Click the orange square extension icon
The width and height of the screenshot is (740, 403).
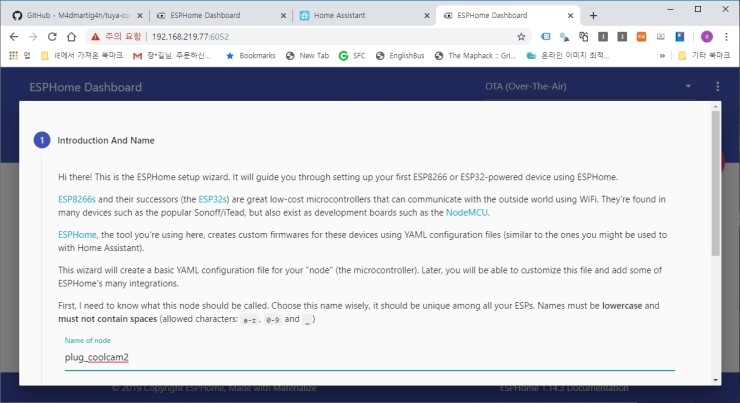641,37
